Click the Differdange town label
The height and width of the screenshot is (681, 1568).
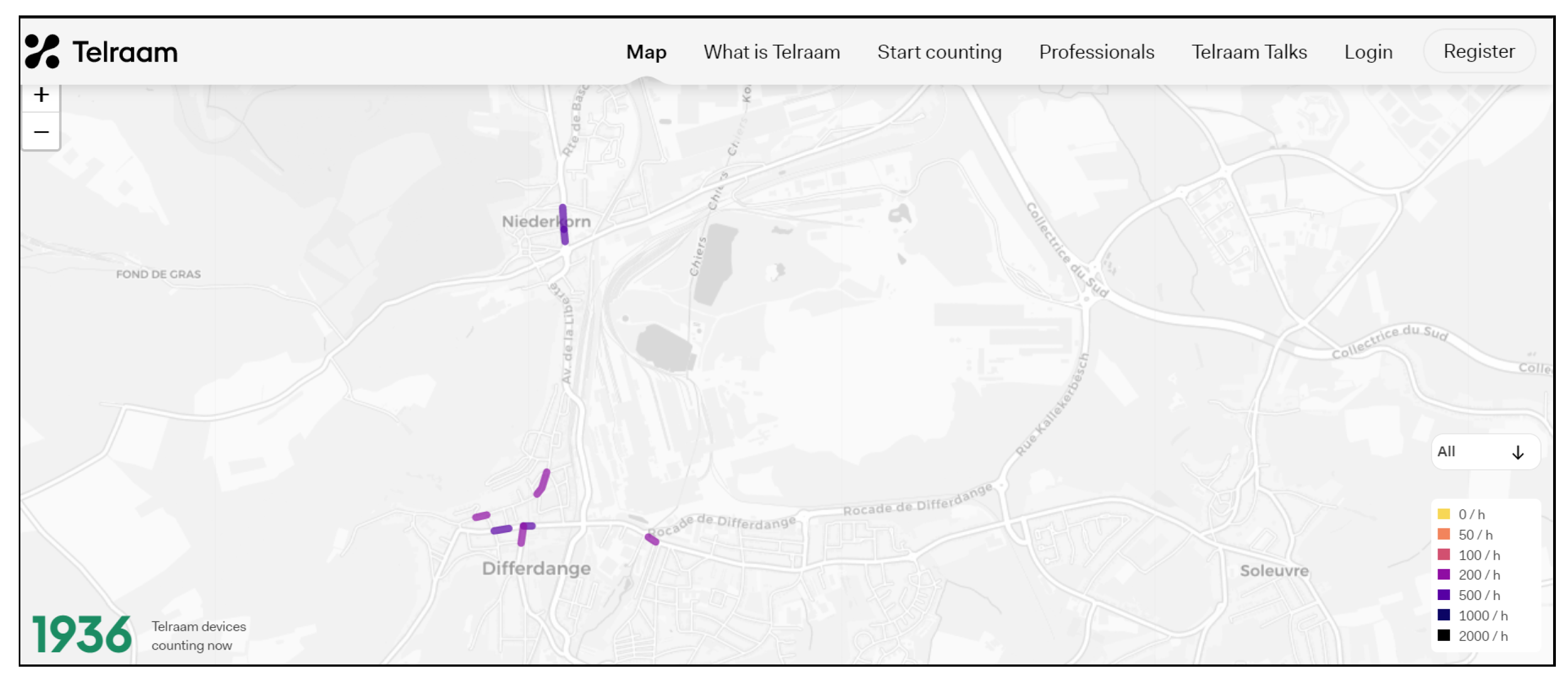(536, 568)
